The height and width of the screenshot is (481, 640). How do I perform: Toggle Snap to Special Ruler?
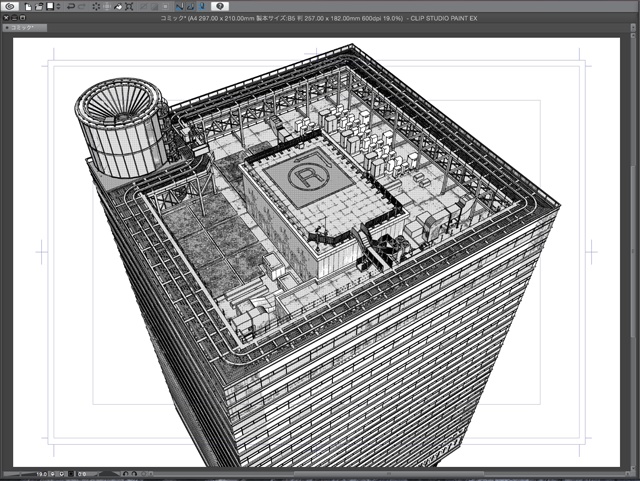tap(190, 7)
